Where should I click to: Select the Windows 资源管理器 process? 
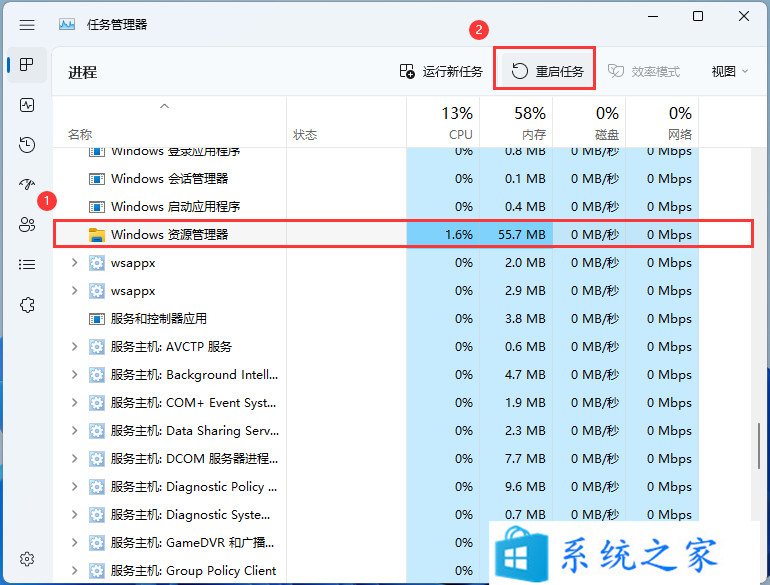[403, 234]
